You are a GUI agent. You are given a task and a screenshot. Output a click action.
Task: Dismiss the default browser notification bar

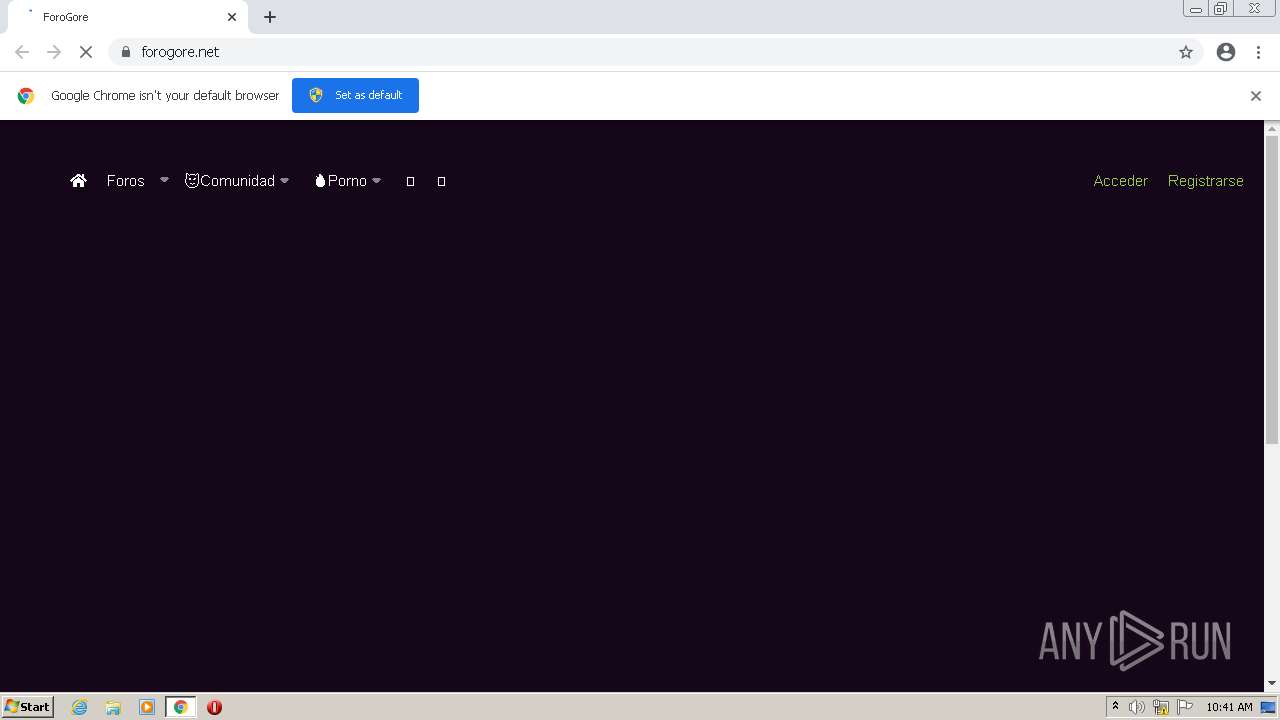(x=1255, y=96)
